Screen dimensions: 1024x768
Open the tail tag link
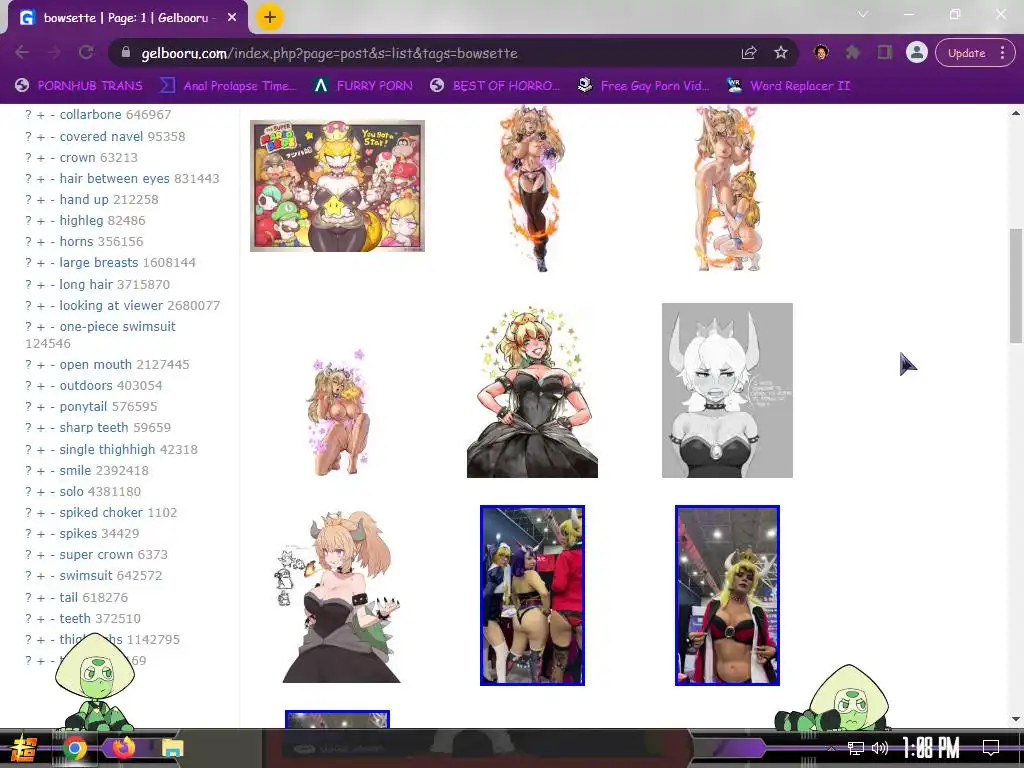(69, 598)
